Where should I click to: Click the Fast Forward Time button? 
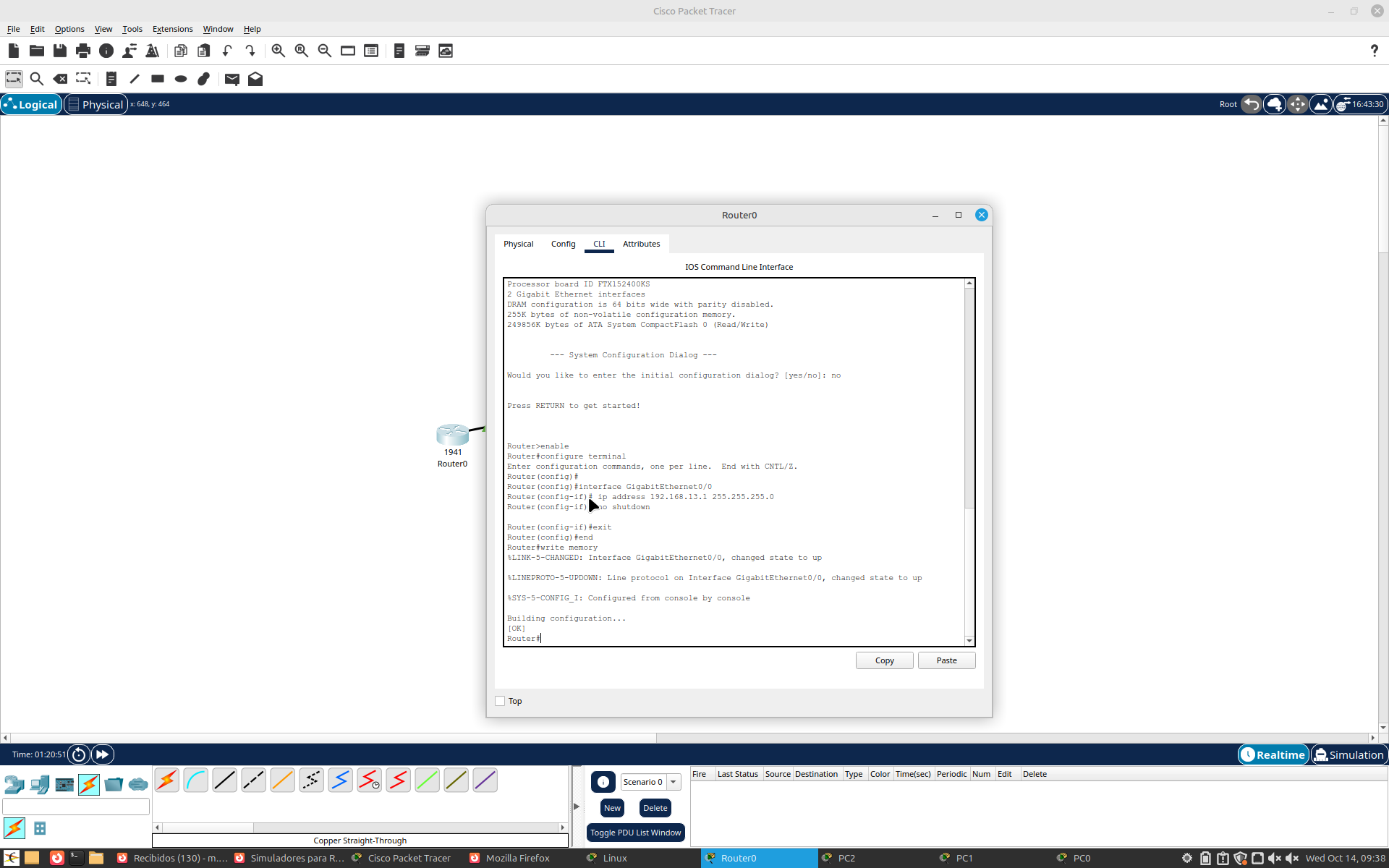[x=103, y=754]
